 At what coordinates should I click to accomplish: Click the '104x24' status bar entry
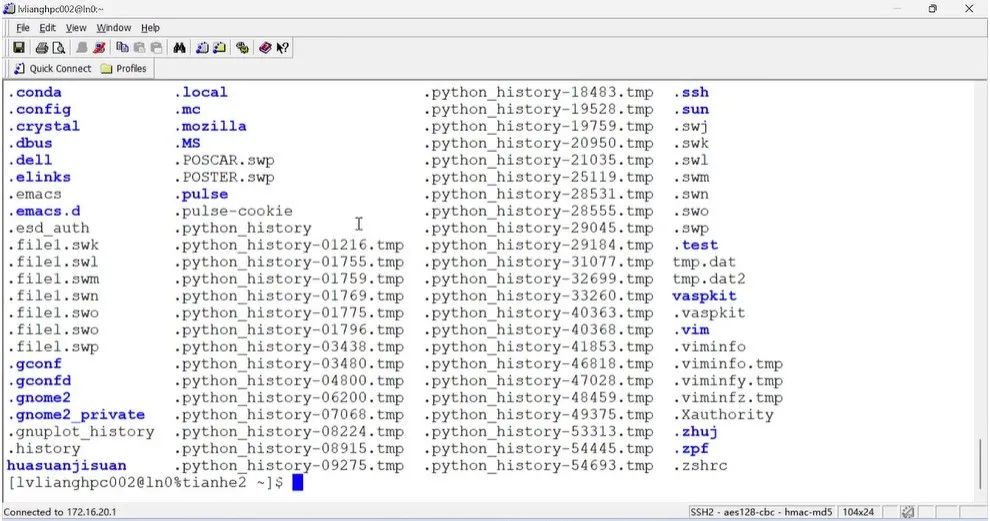tap(858, 512)
